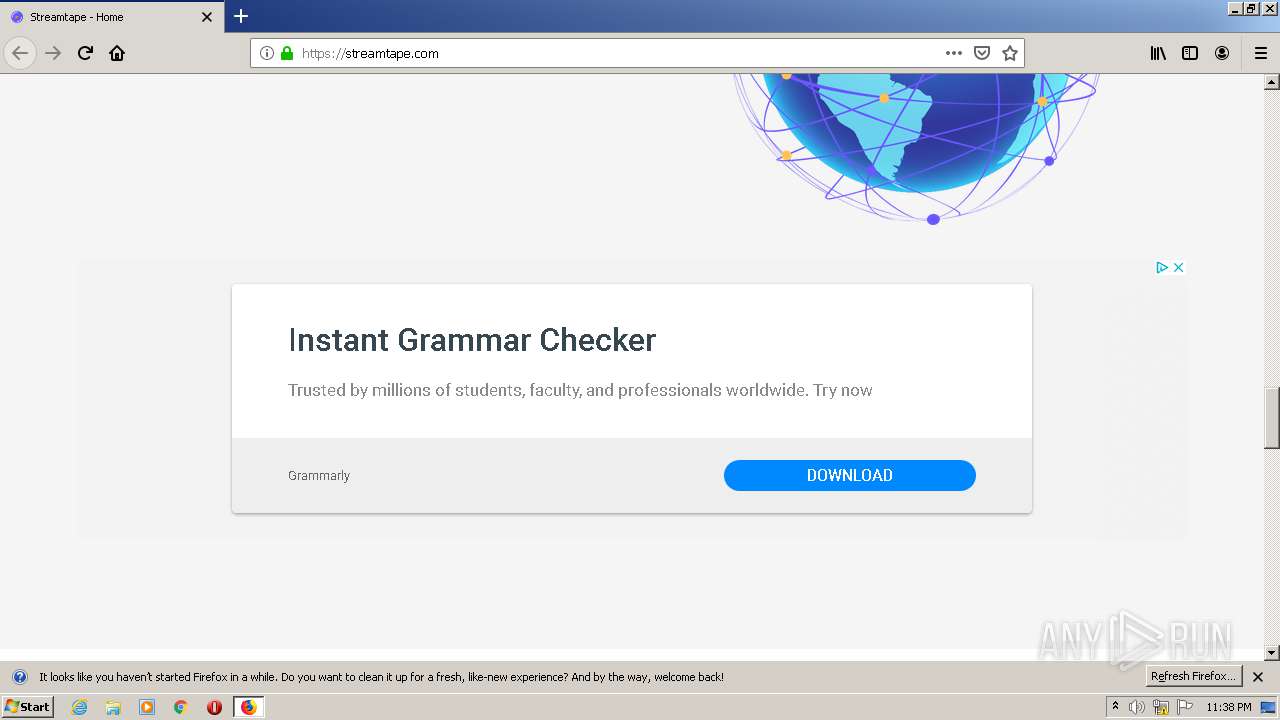Open the volume control tray icon
Image resolution: width=1280 pixels, height=720 pixels.
click(x=1137, y=707)
